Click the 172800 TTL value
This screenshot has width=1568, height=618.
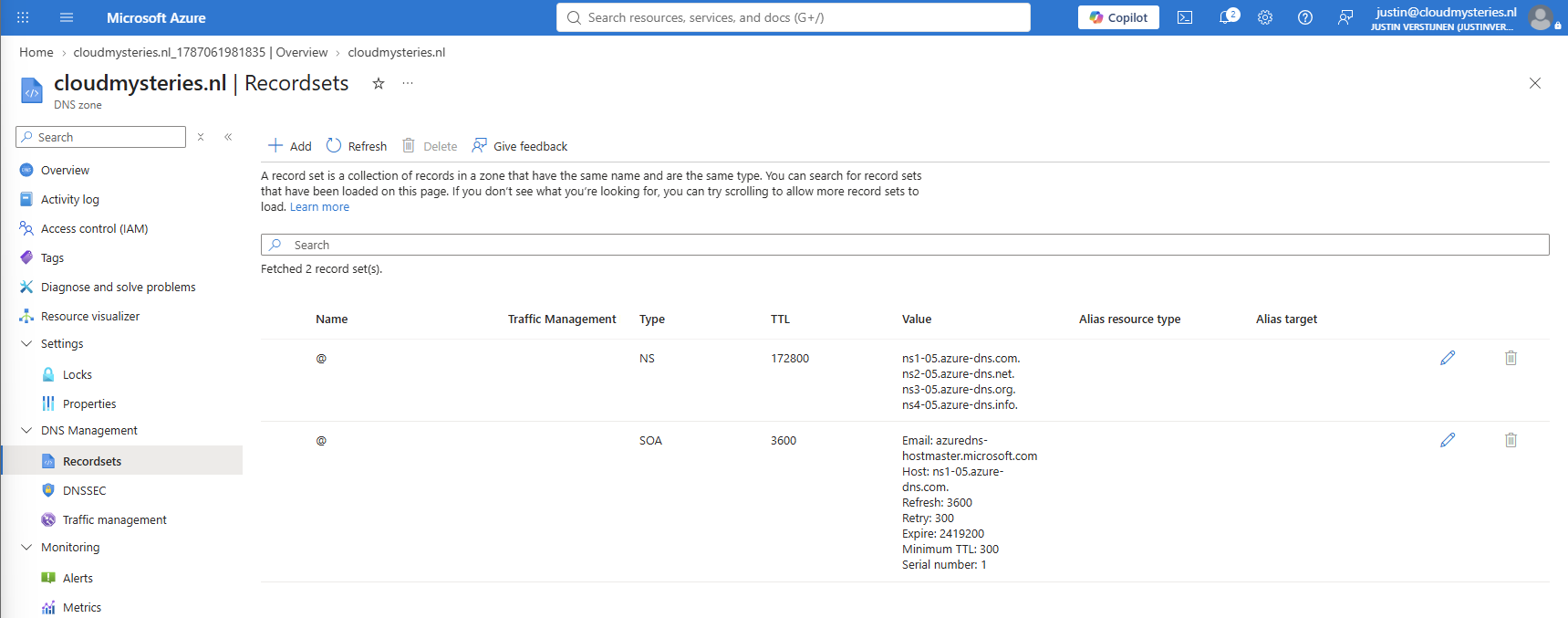tap(790, 359)
